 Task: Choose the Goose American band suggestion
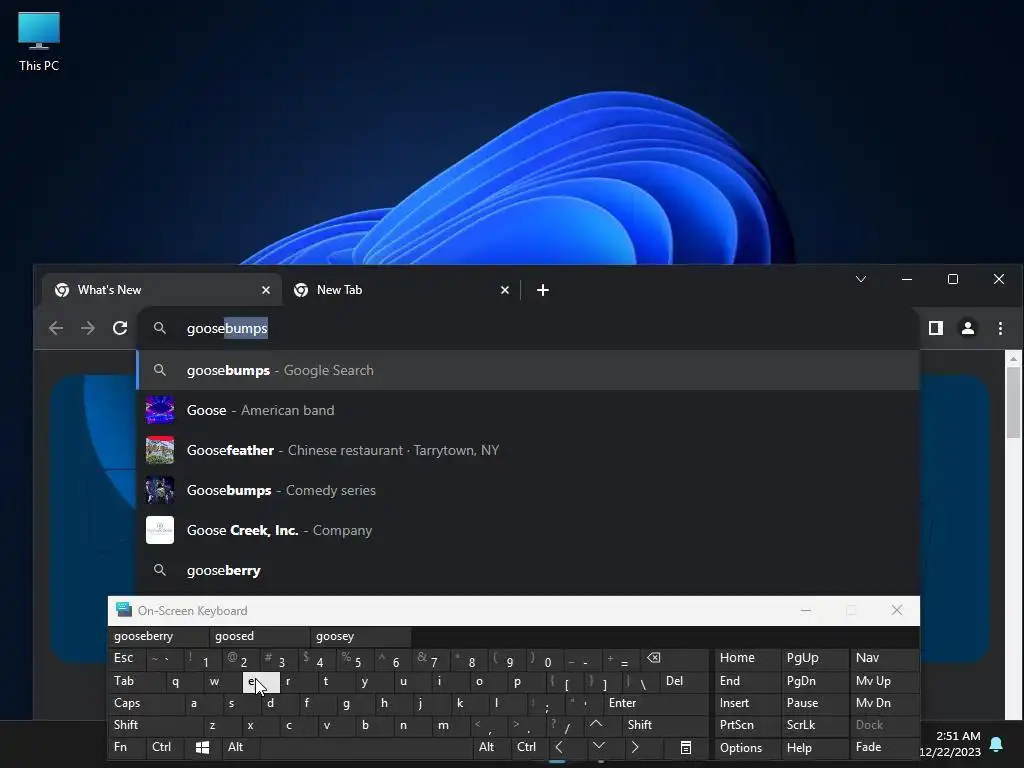click(x=528, y=410)
